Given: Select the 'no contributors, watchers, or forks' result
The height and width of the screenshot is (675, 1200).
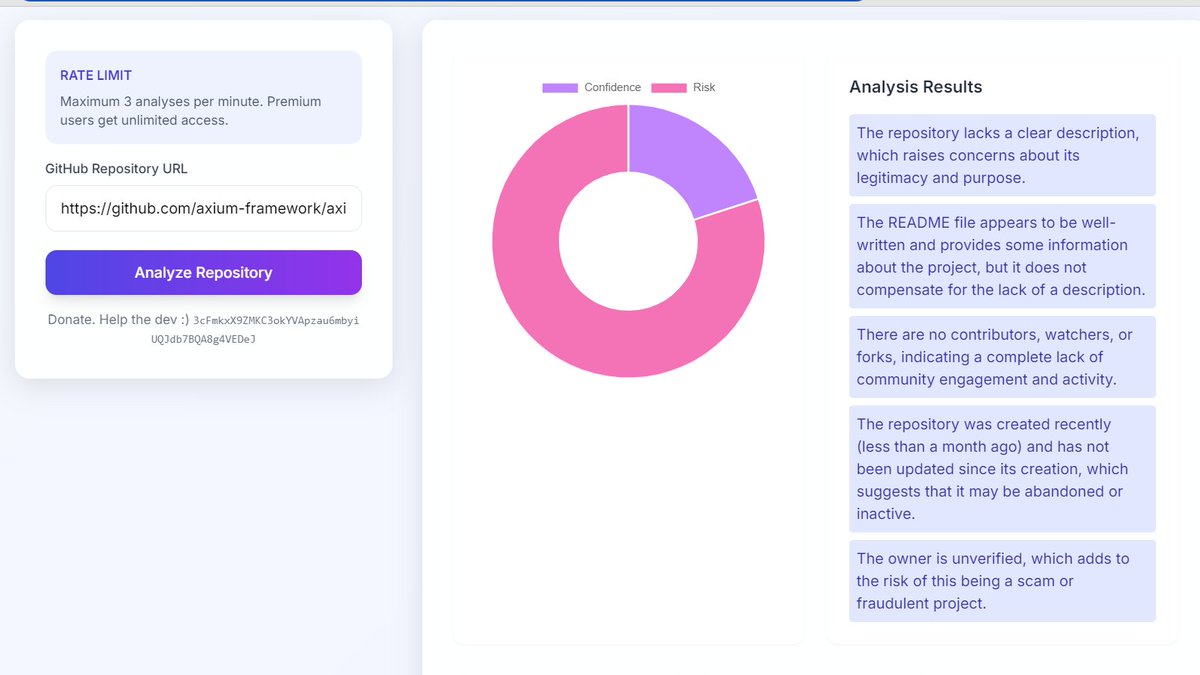Looking at the screenshot, I should click(1002, 357).
